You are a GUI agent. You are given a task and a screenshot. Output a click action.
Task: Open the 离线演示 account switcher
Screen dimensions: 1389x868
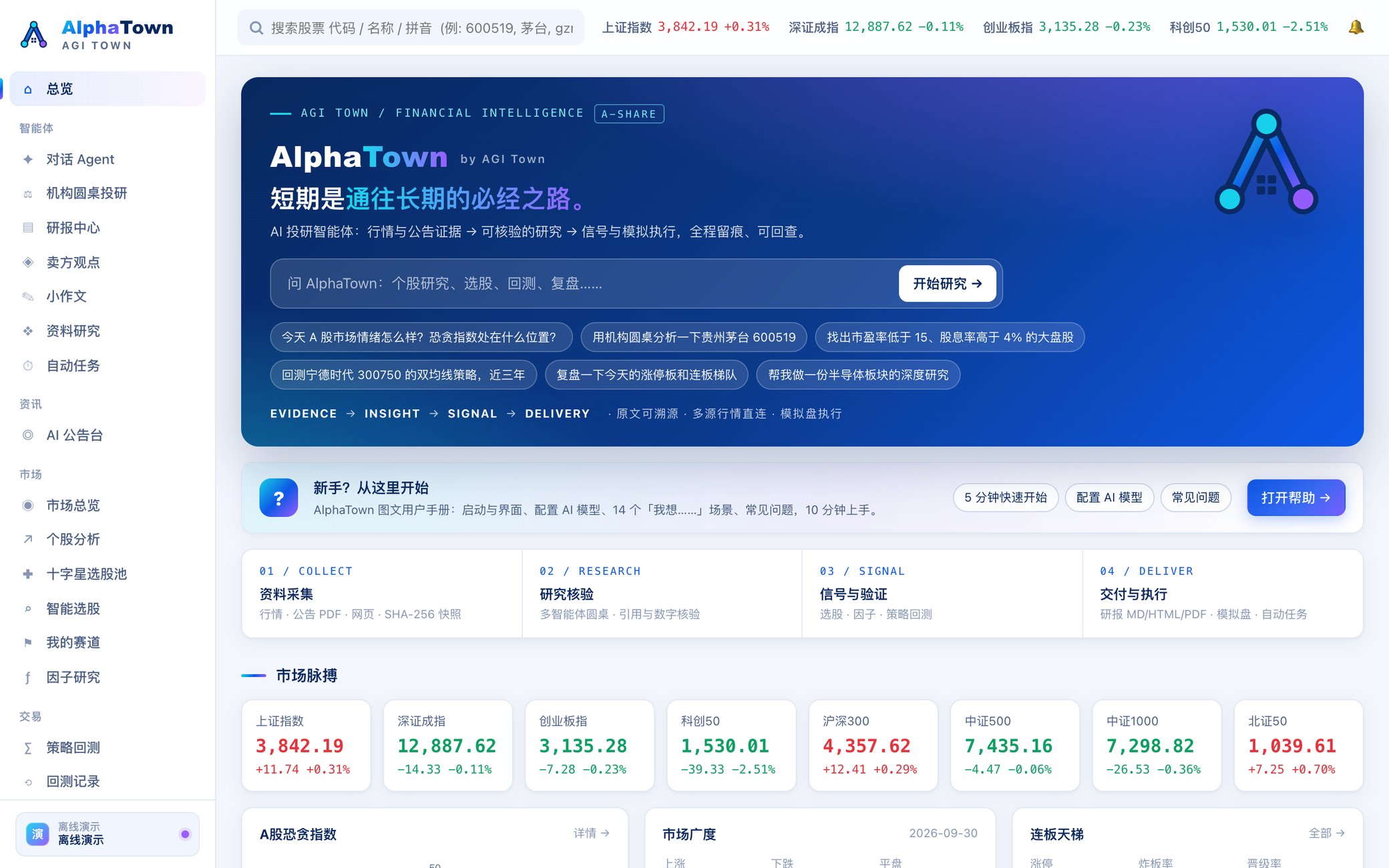pyautogui.click(x=108, y=835)
